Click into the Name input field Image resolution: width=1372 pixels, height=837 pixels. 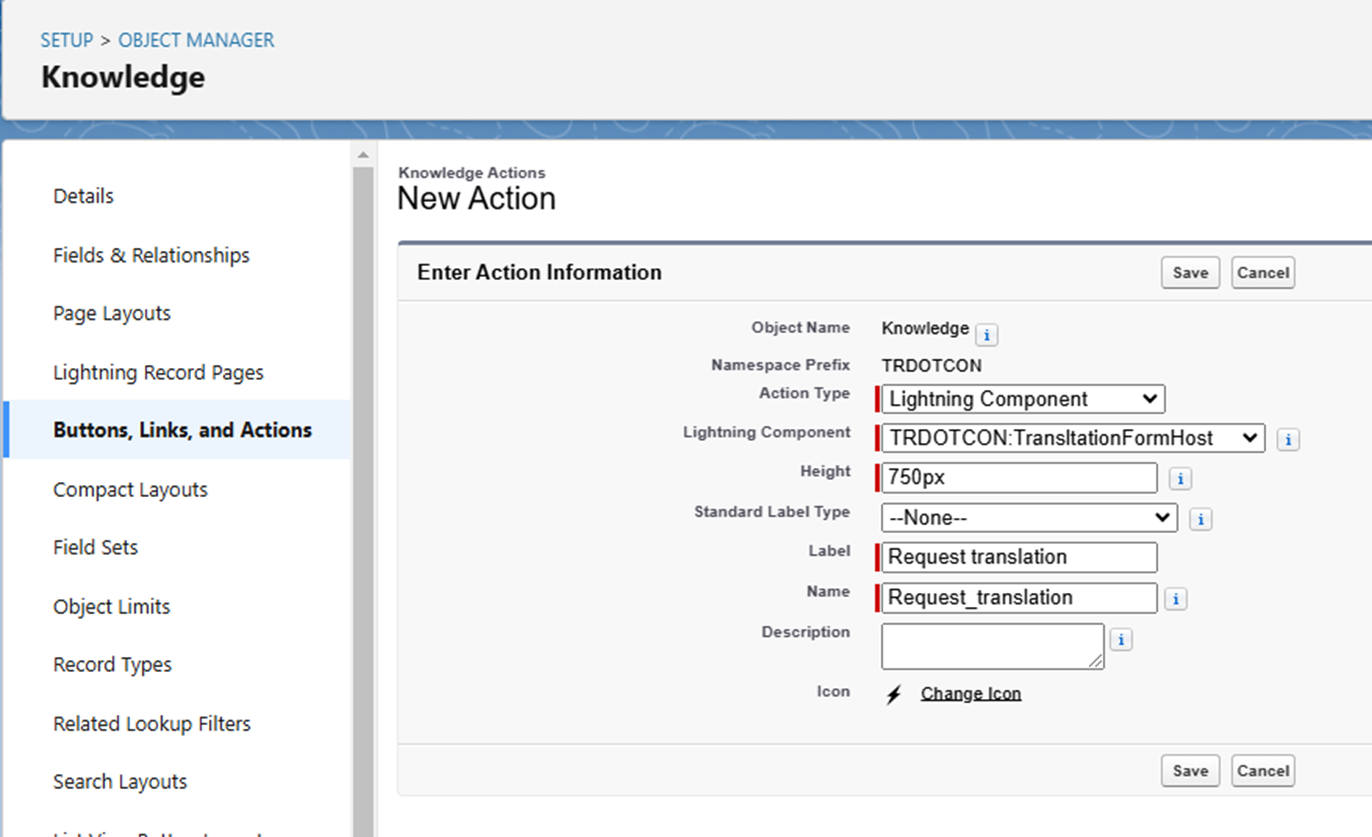1019,598
